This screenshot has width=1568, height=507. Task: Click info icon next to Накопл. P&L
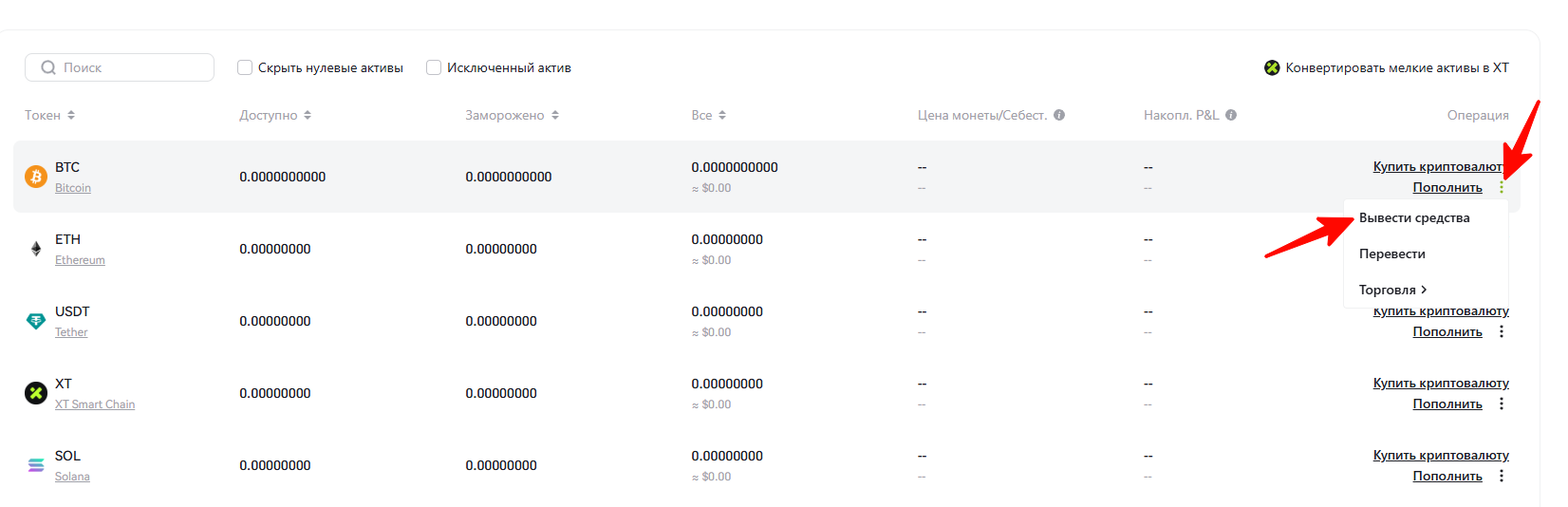(1231, 115)
